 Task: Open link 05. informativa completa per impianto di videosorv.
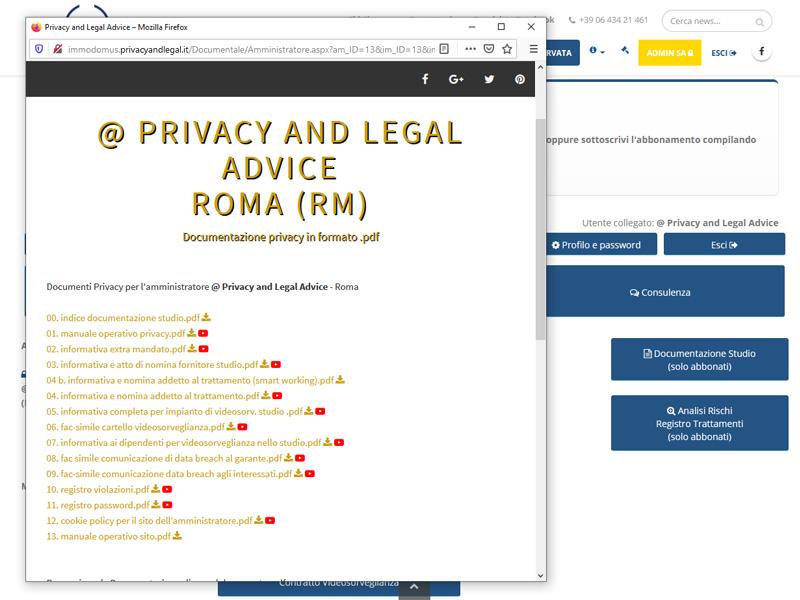[174, 411]
